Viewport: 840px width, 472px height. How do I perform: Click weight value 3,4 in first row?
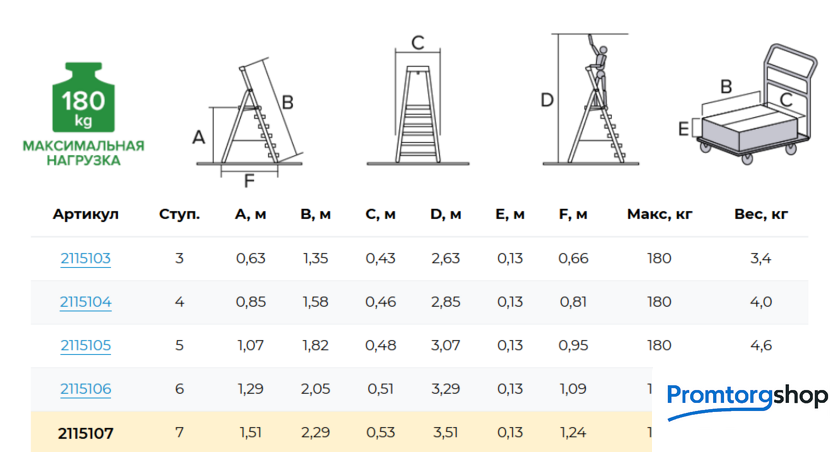pos(761,259)
